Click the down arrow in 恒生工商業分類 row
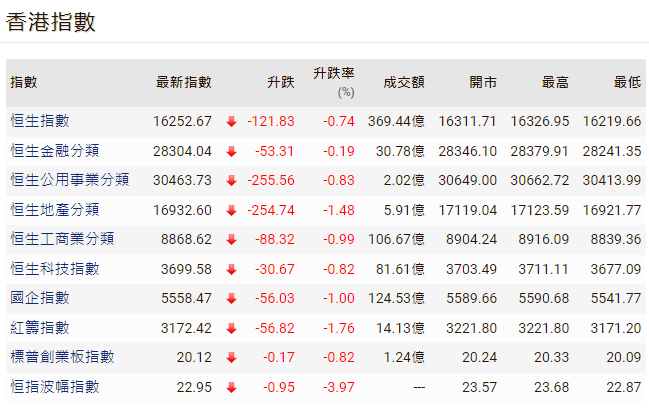The width and height of the screenshot is (649, 410). (x=231, y=240)
